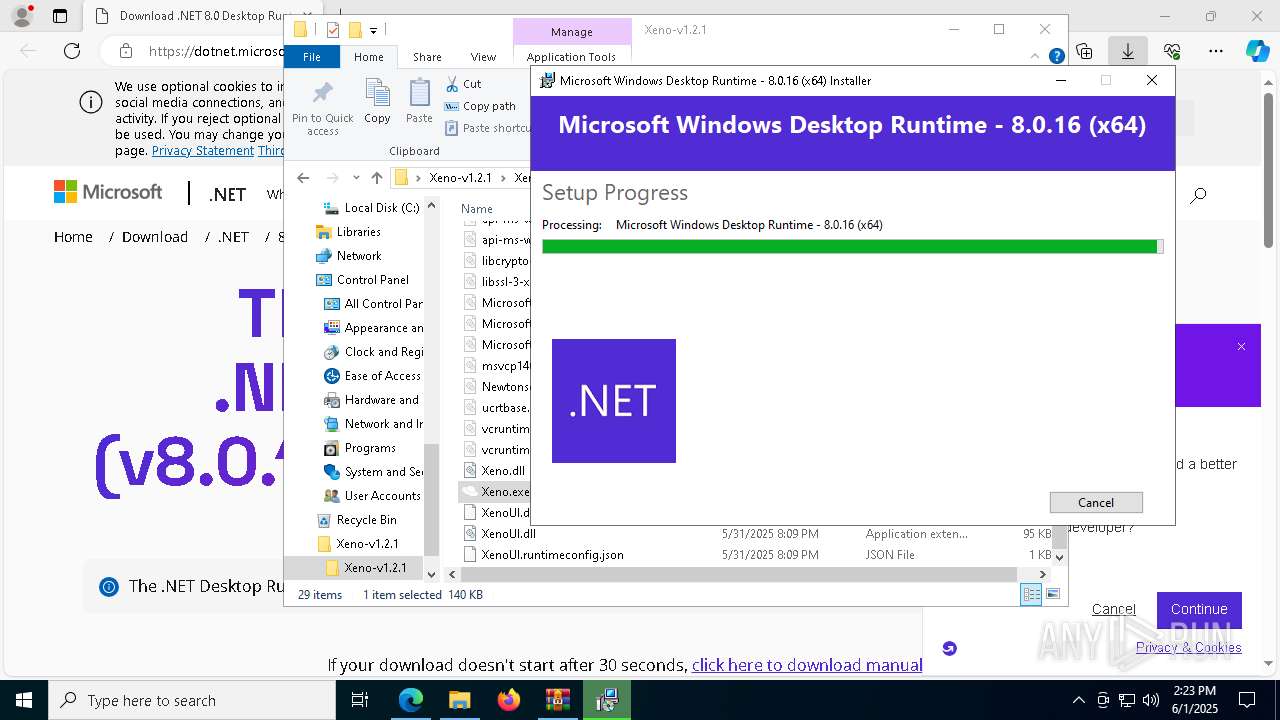Open the Edge Downloads icon
This screenshot has height=720, width=1280.
(x=1128, y=51)
